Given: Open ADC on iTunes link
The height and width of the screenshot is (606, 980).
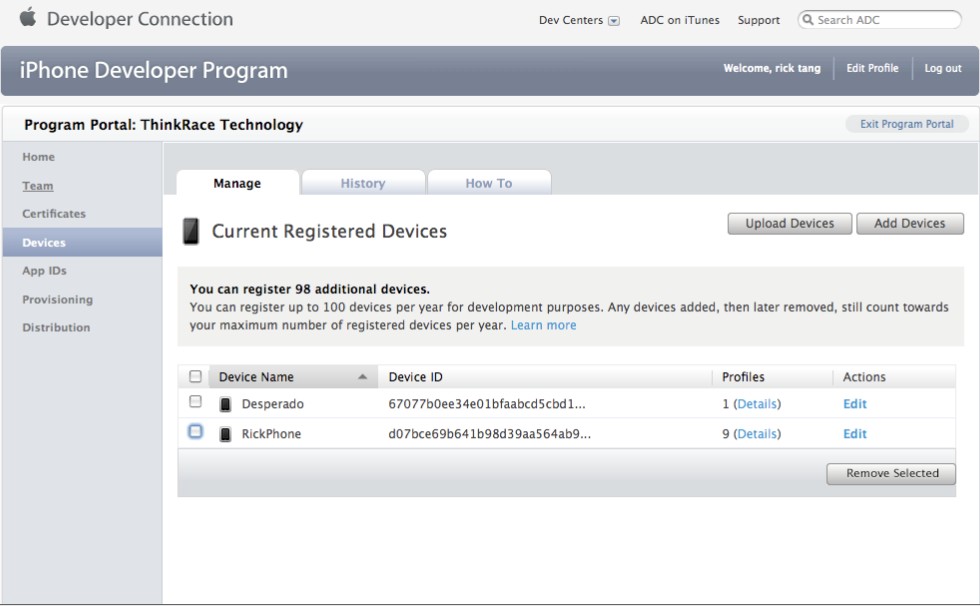Looking at the screenshot, I should (680, 20).
